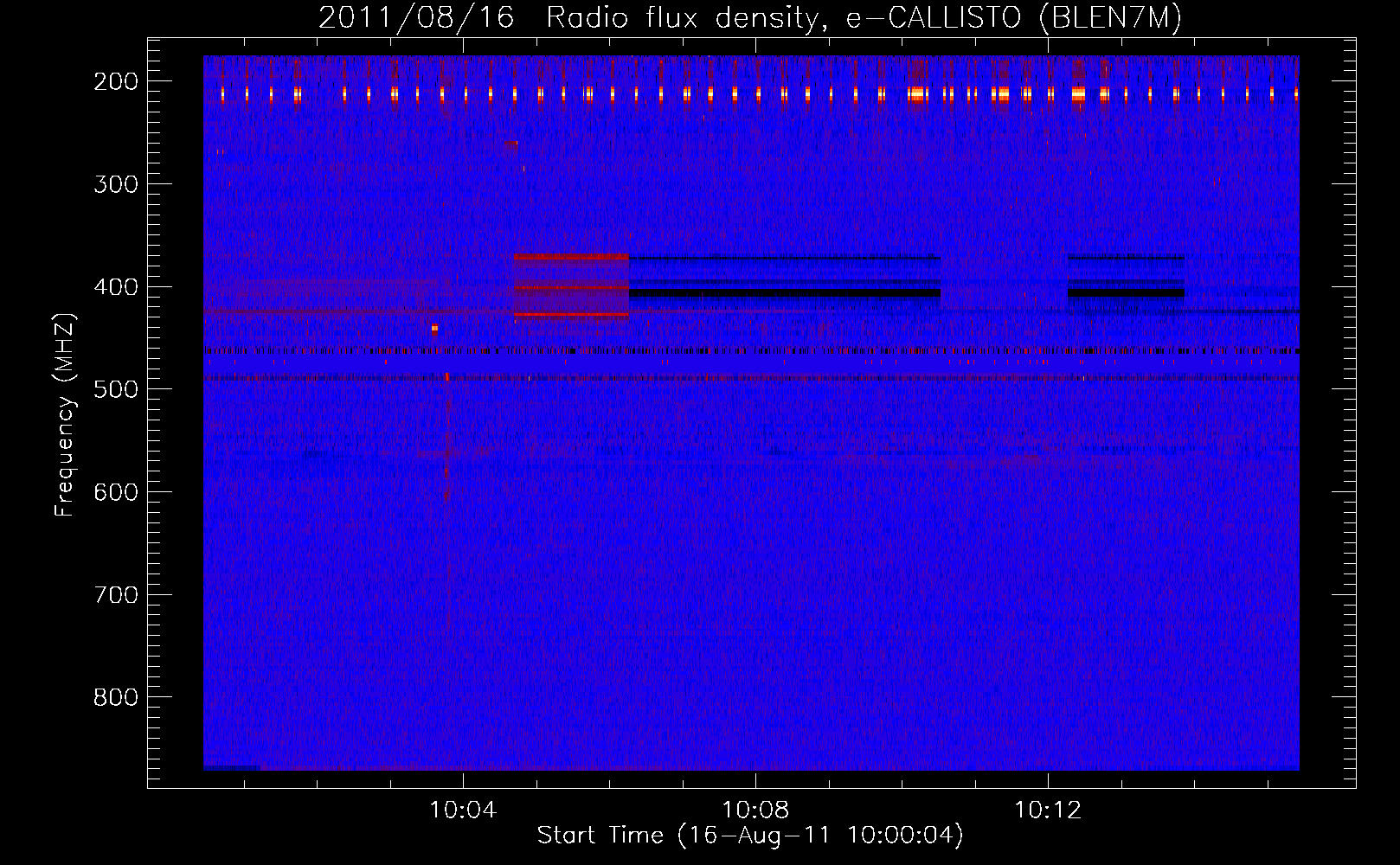Click the thick black band near 408 MHz after 10:06
1400x865 pixels.
[785, 293]
